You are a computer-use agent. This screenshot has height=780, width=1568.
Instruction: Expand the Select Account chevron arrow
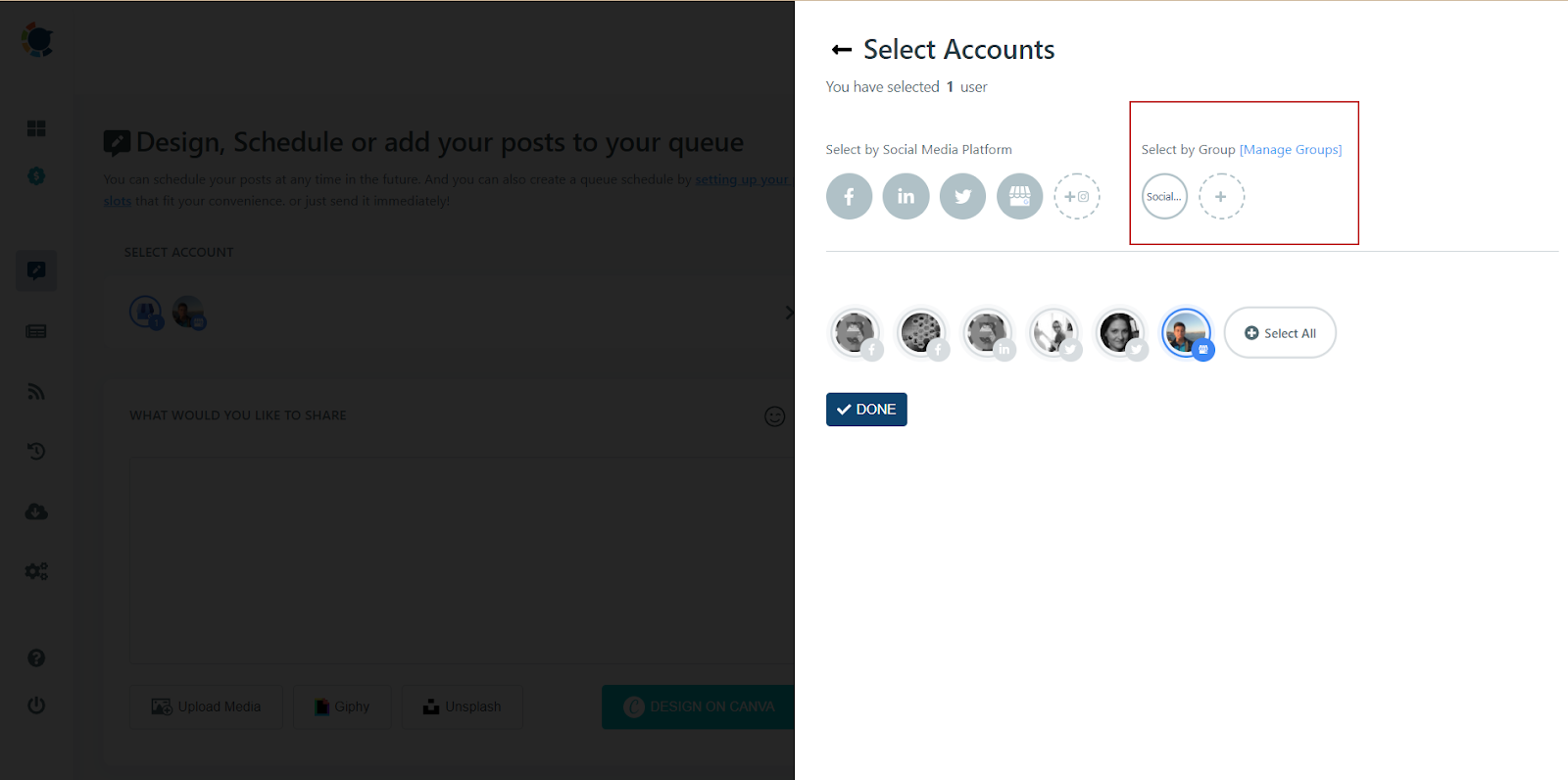[788, 313]
